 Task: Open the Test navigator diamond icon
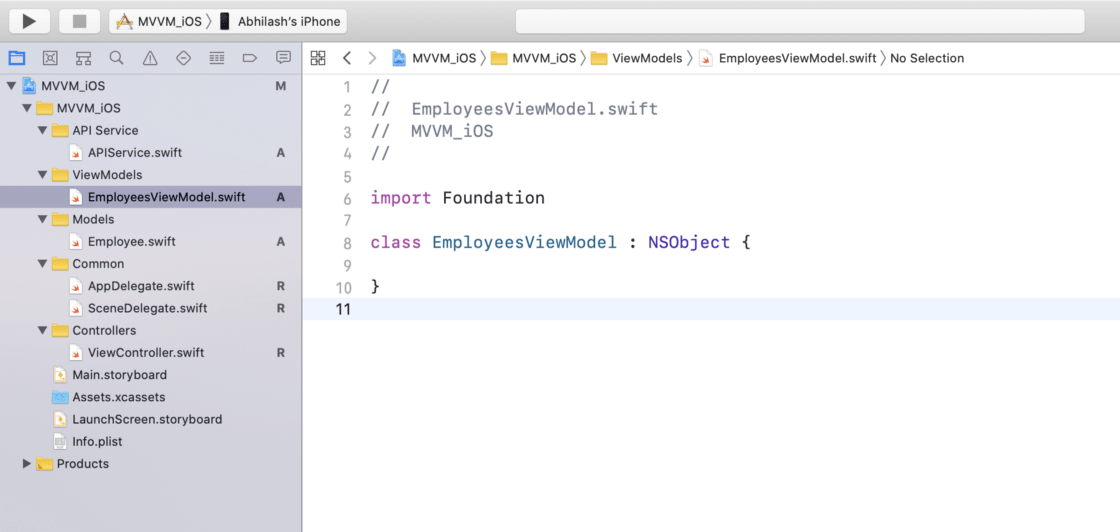(183, 58)
